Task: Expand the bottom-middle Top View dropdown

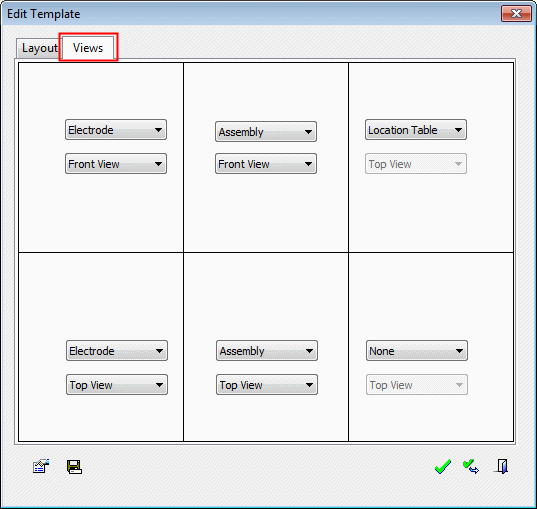Action: pos(267,385)
